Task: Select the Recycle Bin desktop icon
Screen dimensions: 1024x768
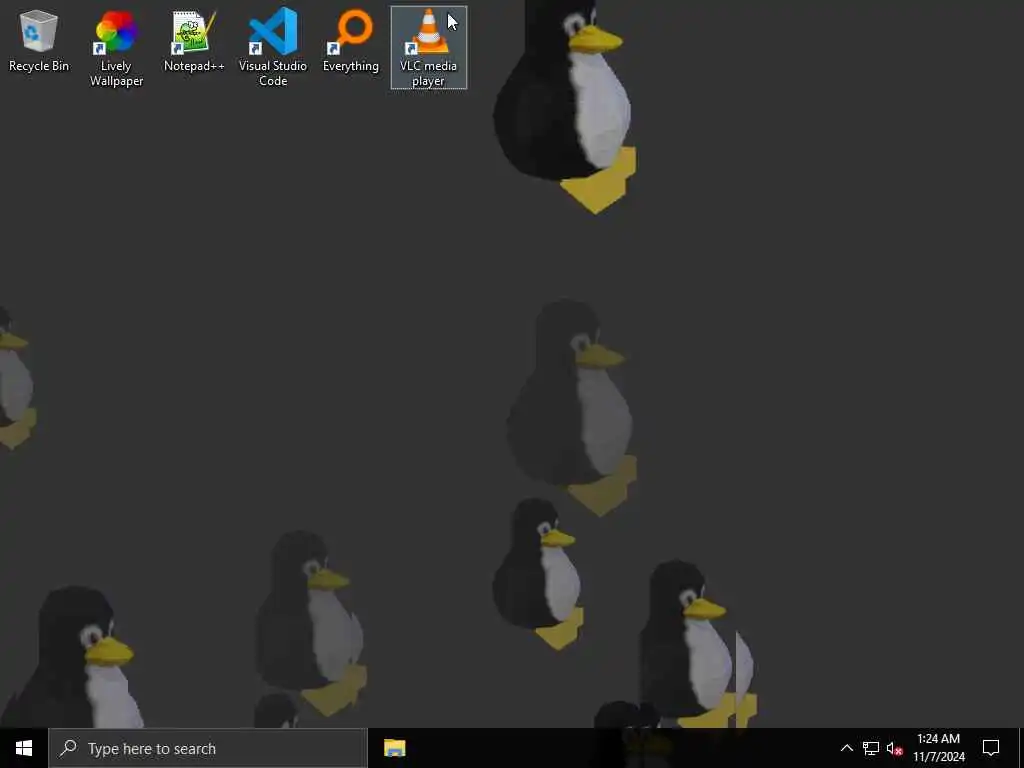Action: [39, 40]
